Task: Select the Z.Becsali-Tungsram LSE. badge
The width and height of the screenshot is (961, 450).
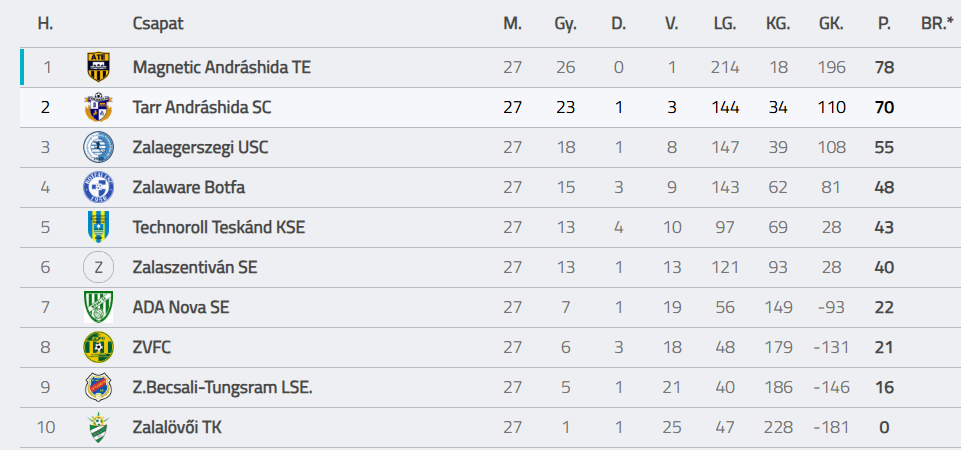Action: [x=98, y=387]
